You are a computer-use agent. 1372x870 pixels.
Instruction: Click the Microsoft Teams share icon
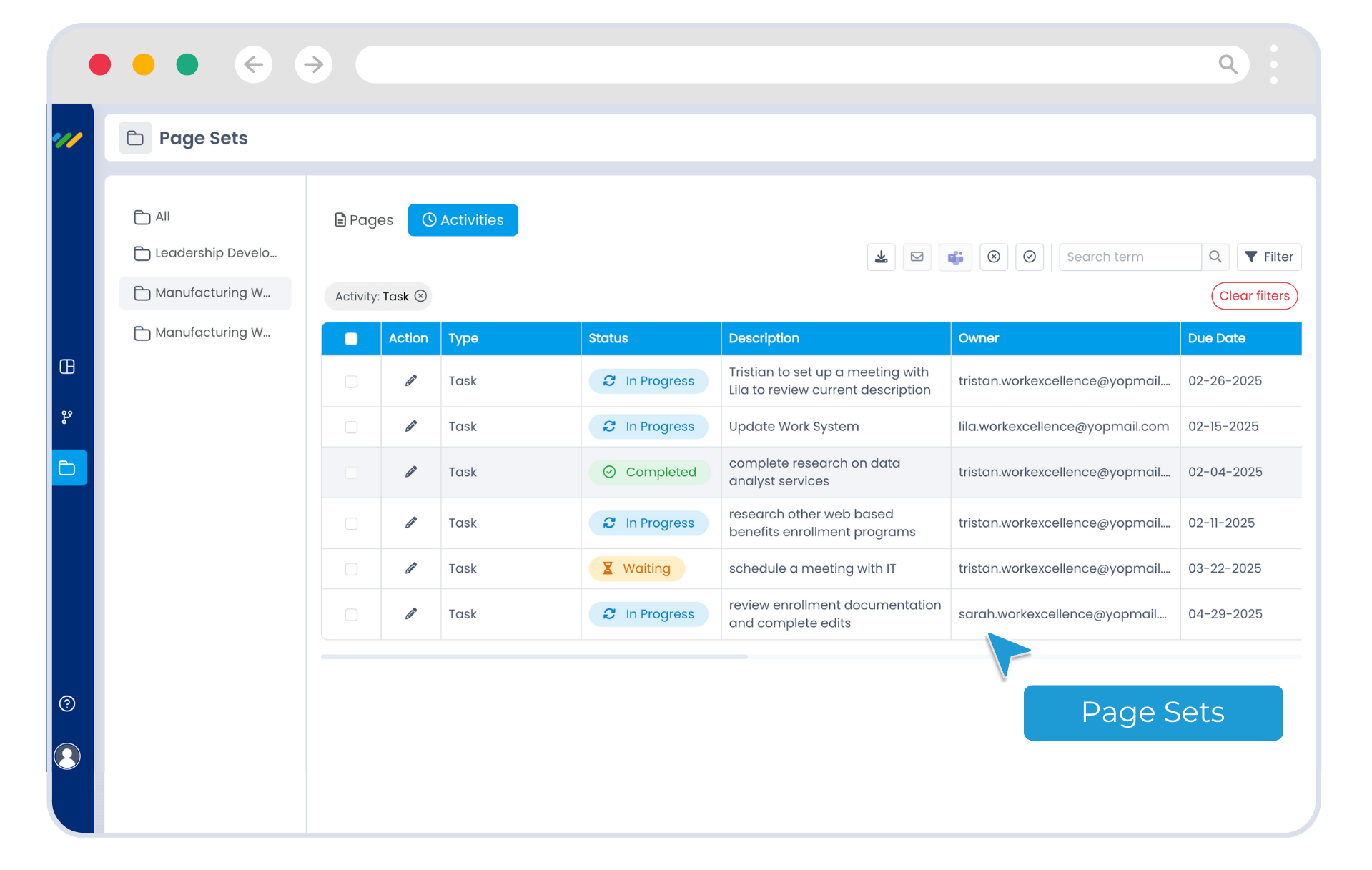click(955, 257)
